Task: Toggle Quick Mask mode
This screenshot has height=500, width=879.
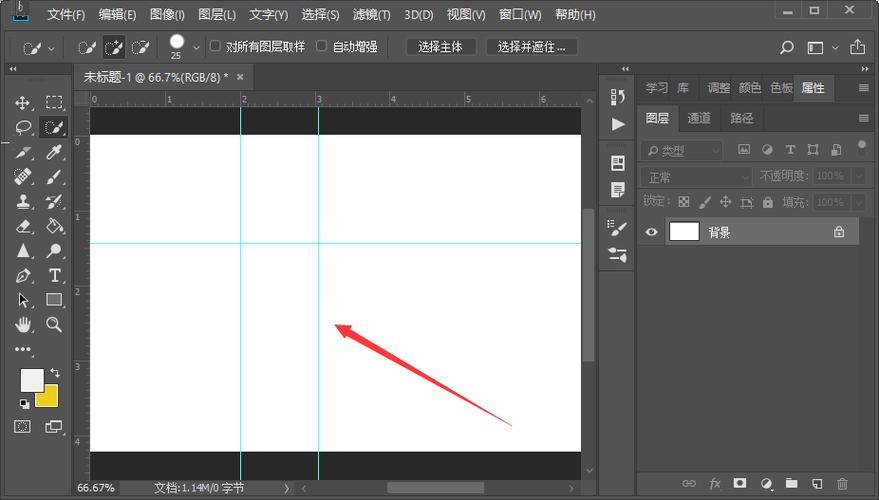Action: point(22,427)
